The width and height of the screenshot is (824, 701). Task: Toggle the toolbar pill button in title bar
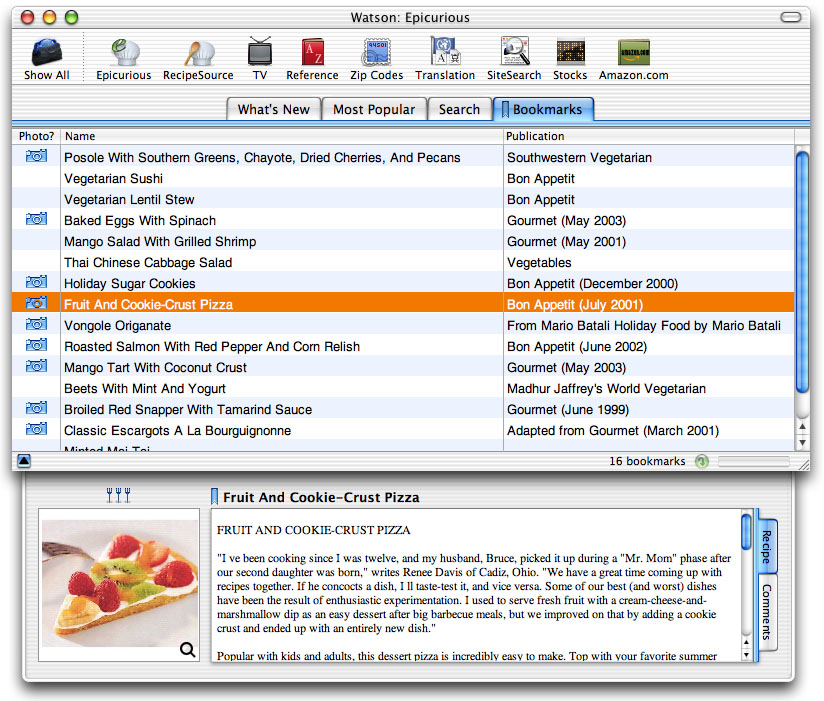coord(791,17)
